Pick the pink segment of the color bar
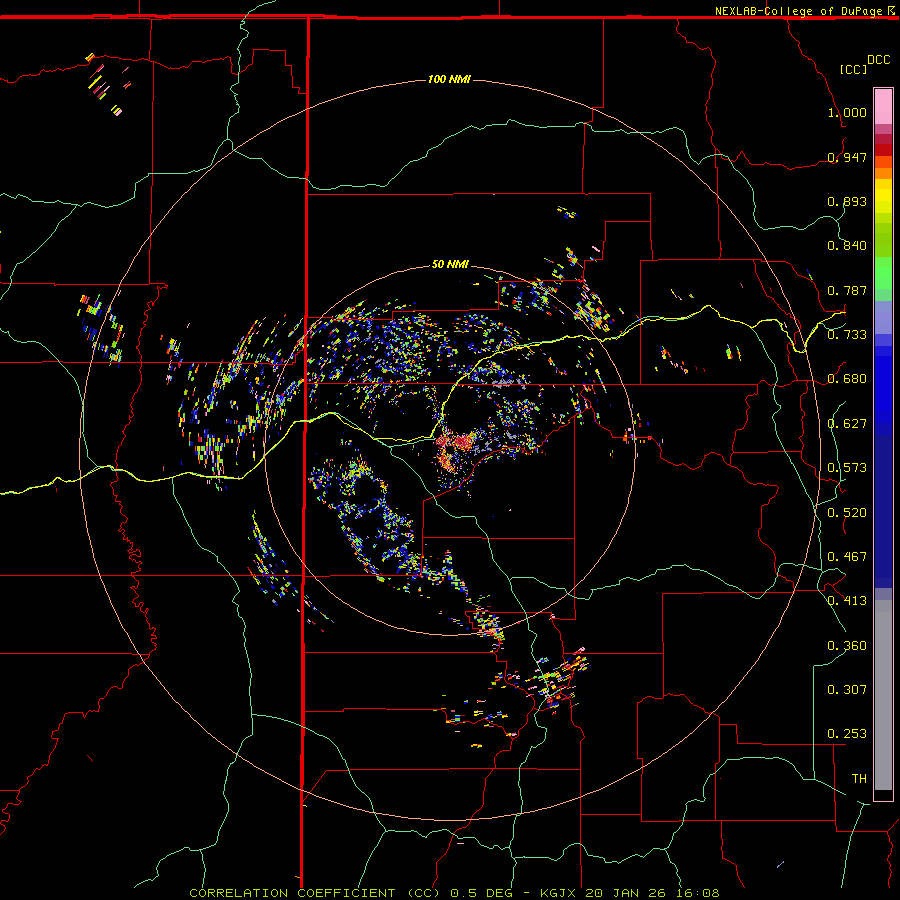Image resolution: width=900 pixels, height=900 pixels. tap(883, 107)
